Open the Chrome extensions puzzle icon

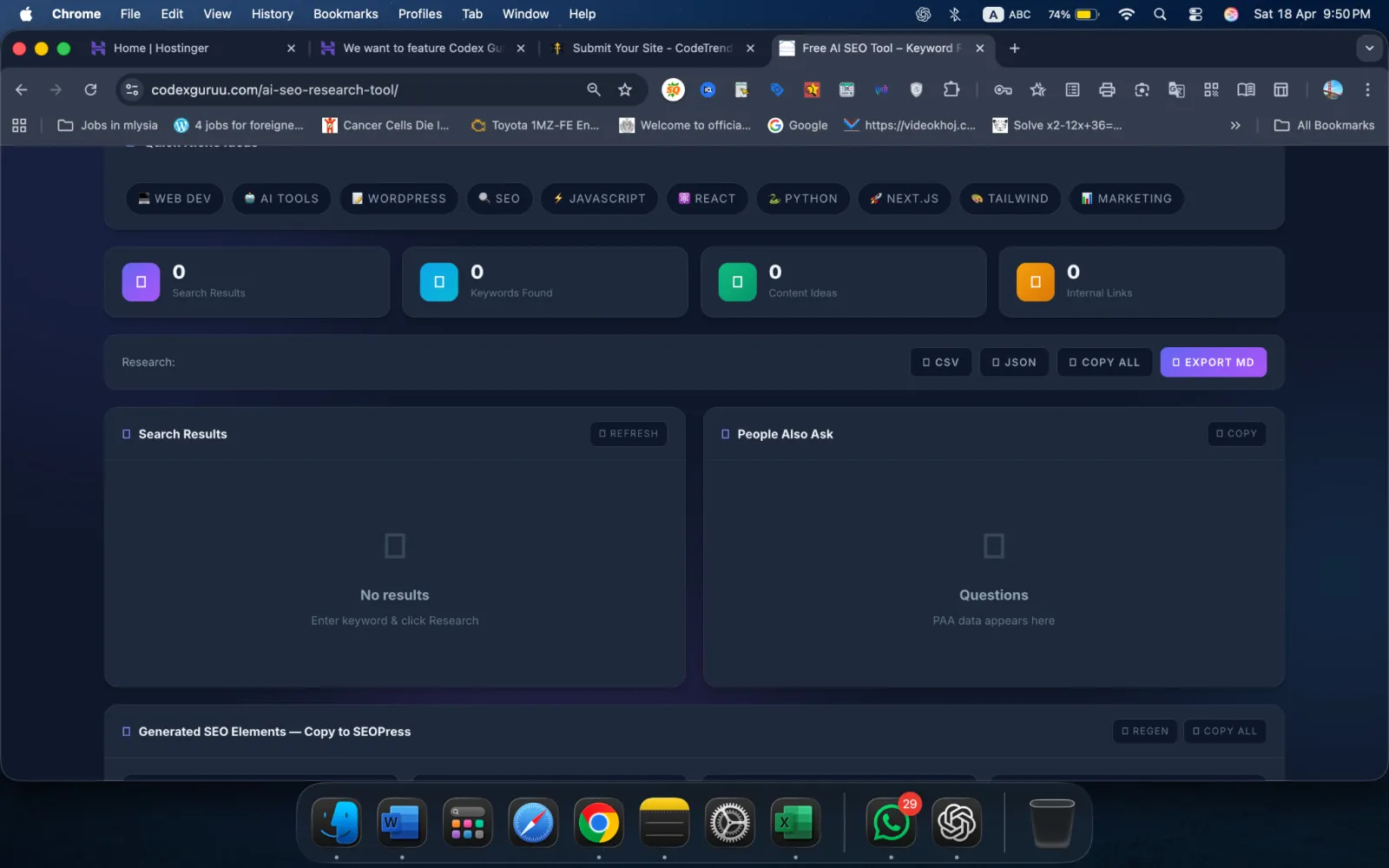pyautogui.click(x=951, y=89)
